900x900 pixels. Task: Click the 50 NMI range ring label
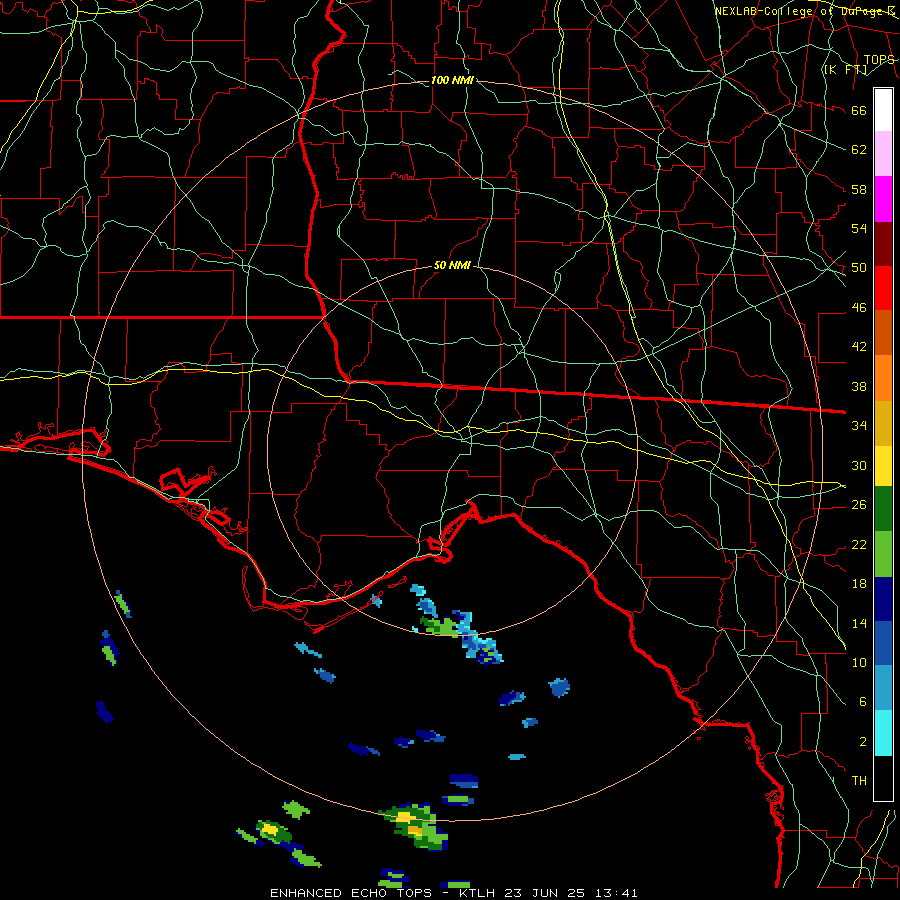tap(452, 265)
